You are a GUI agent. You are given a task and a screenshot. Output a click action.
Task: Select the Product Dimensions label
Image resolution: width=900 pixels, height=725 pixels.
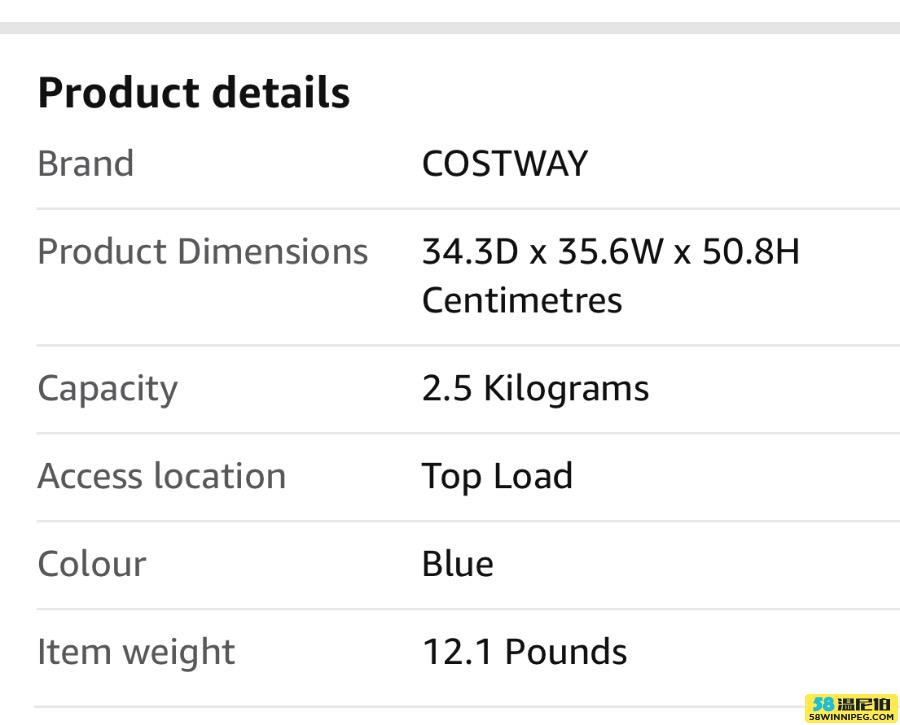203,252
